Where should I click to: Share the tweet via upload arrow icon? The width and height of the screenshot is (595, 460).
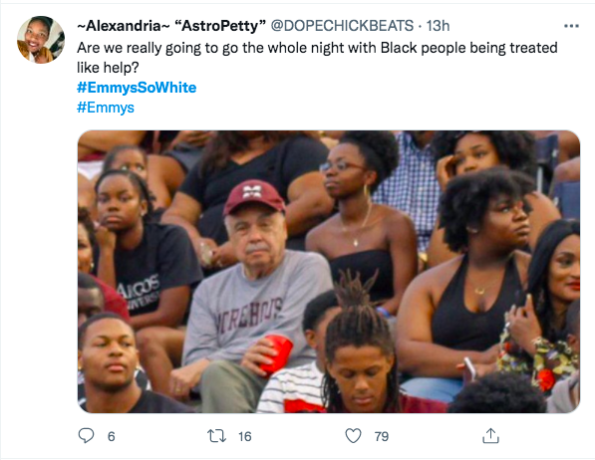tap(490, 436)
